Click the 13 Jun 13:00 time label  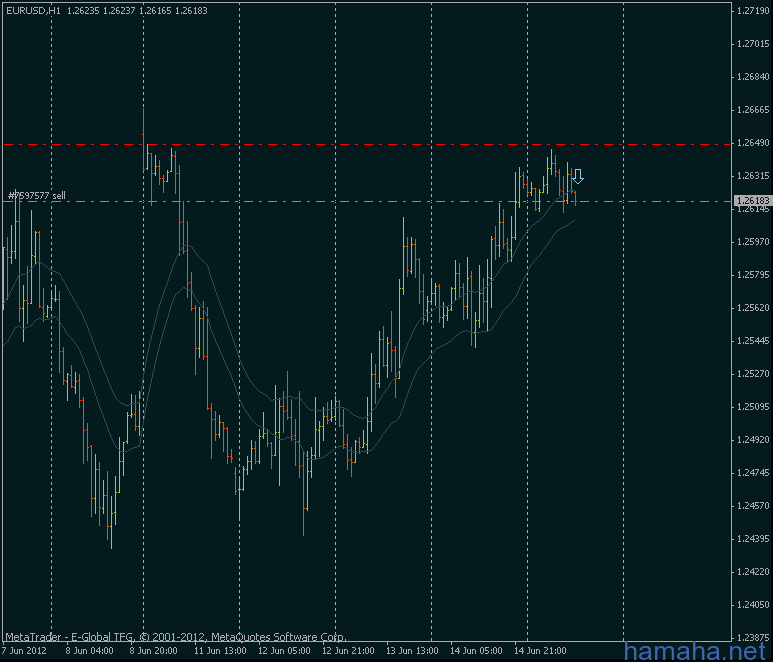412,651
